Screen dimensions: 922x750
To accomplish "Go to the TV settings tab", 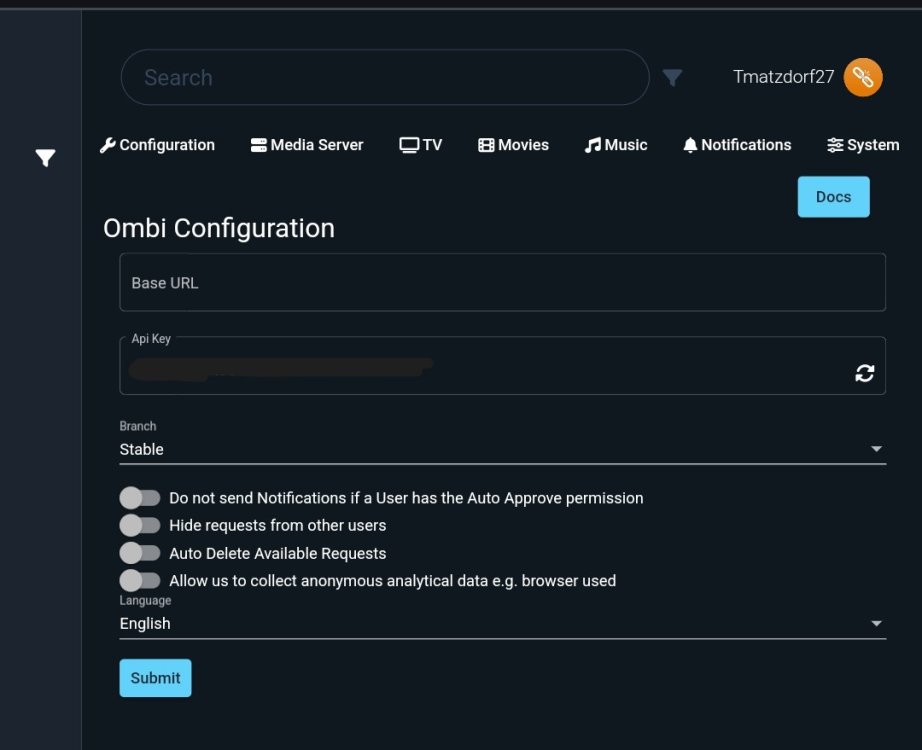I will tap(421, 145).
